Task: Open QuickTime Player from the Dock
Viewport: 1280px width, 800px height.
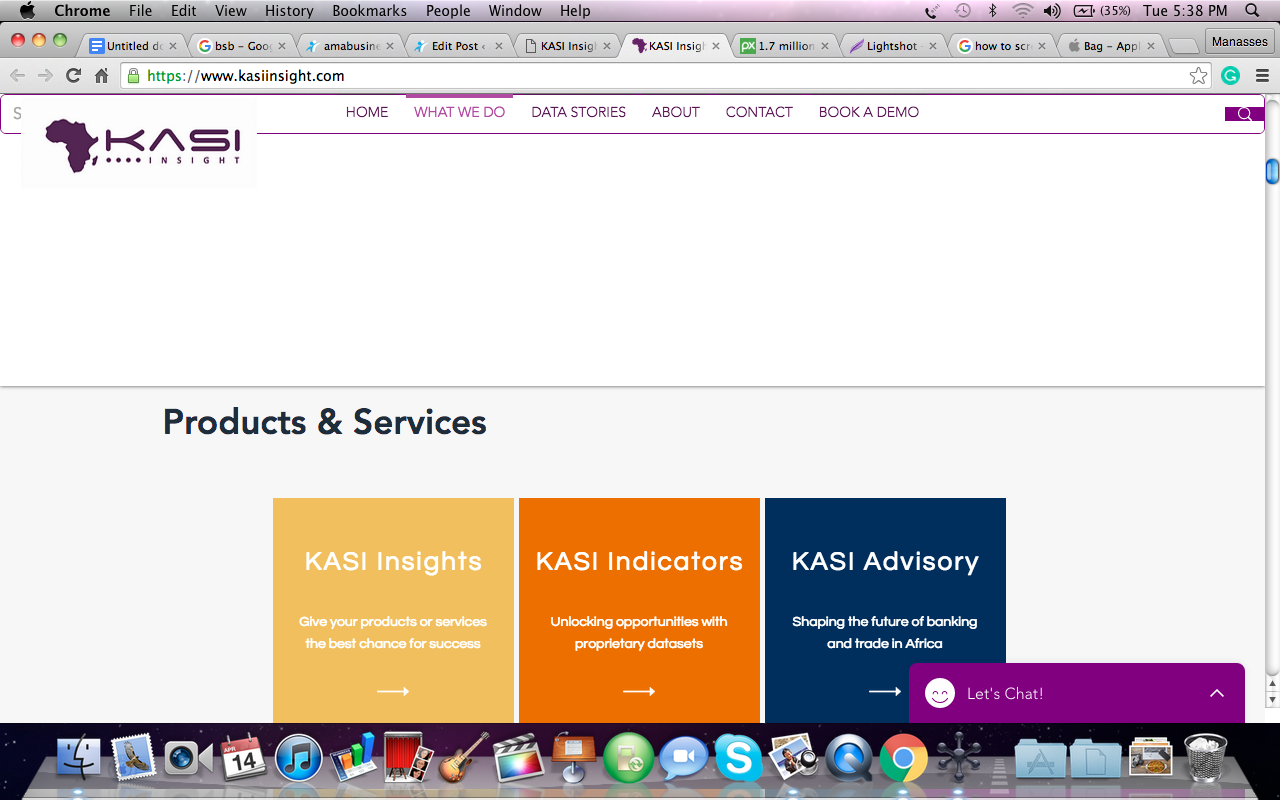Action: pyautogui.click(x=848, y=757)
